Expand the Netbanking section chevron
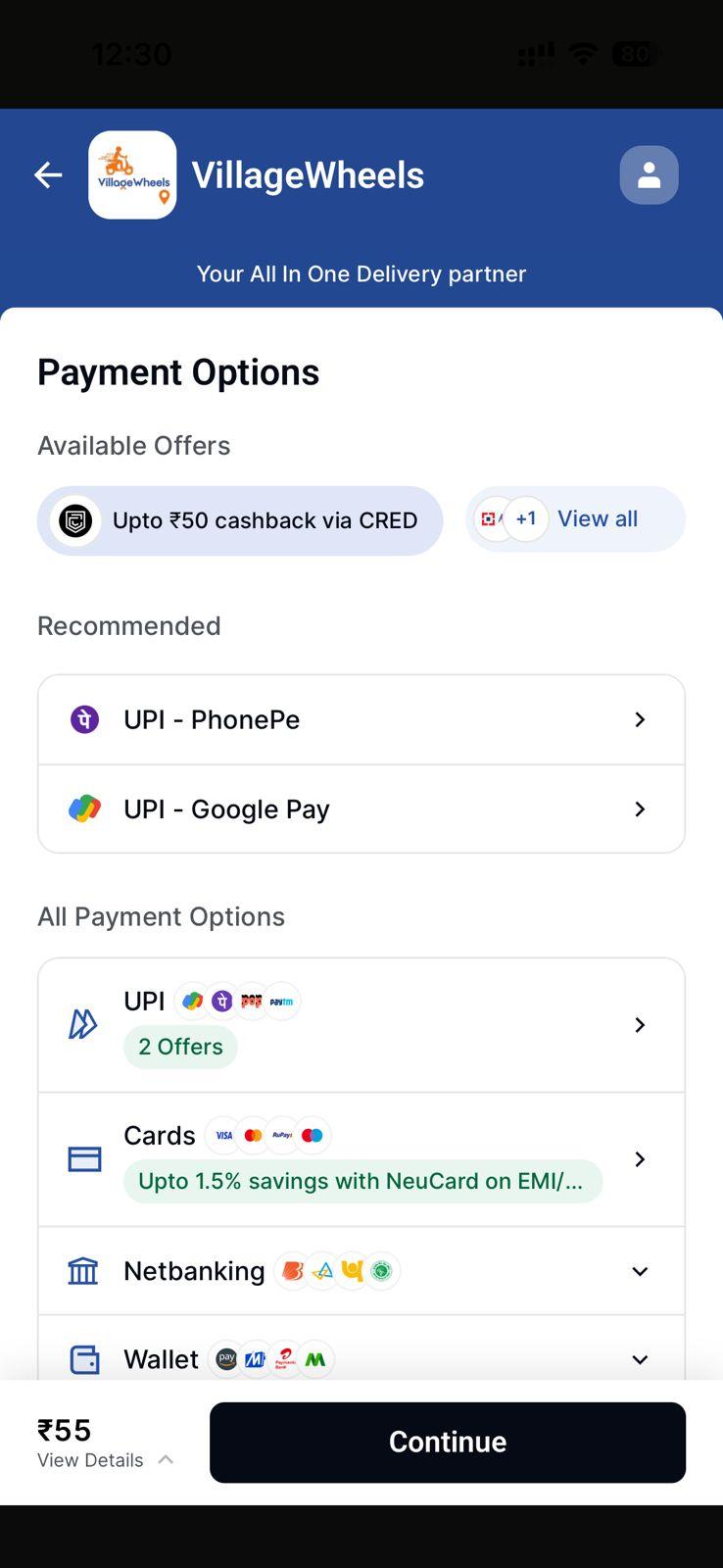Screen dimensions: 723x1568 point(640,1271)
